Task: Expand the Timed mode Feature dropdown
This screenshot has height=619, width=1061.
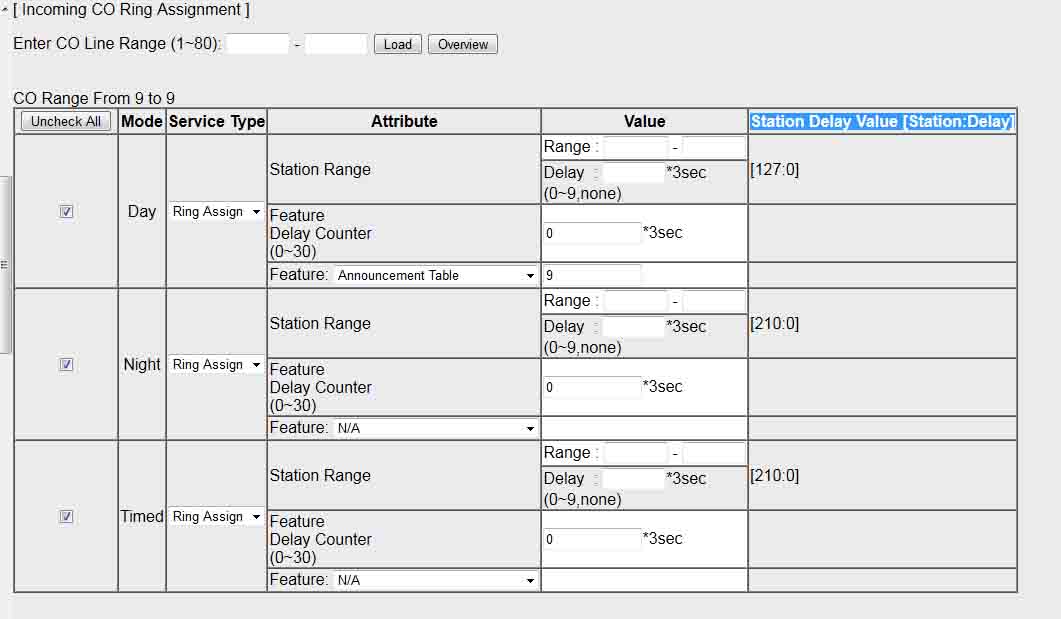Action: [436, 580]
